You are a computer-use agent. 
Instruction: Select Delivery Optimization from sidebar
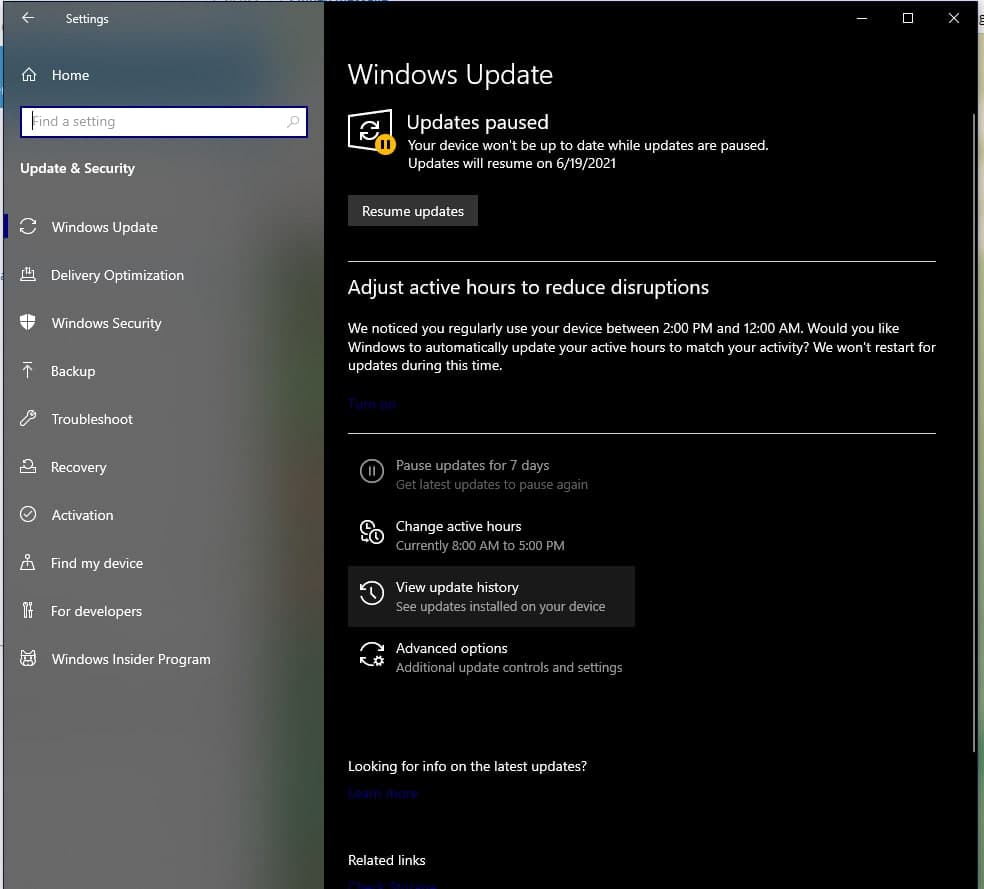click(117, 275)
